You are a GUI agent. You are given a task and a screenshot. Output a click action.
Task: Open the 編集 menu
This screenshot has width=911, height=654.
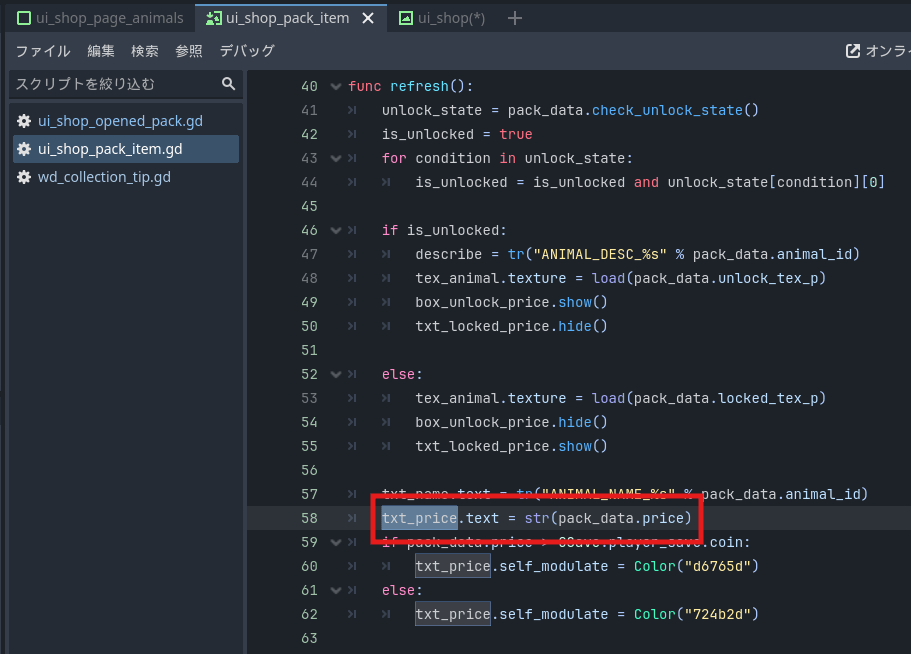pyautogui.click(x=101, y=51)
